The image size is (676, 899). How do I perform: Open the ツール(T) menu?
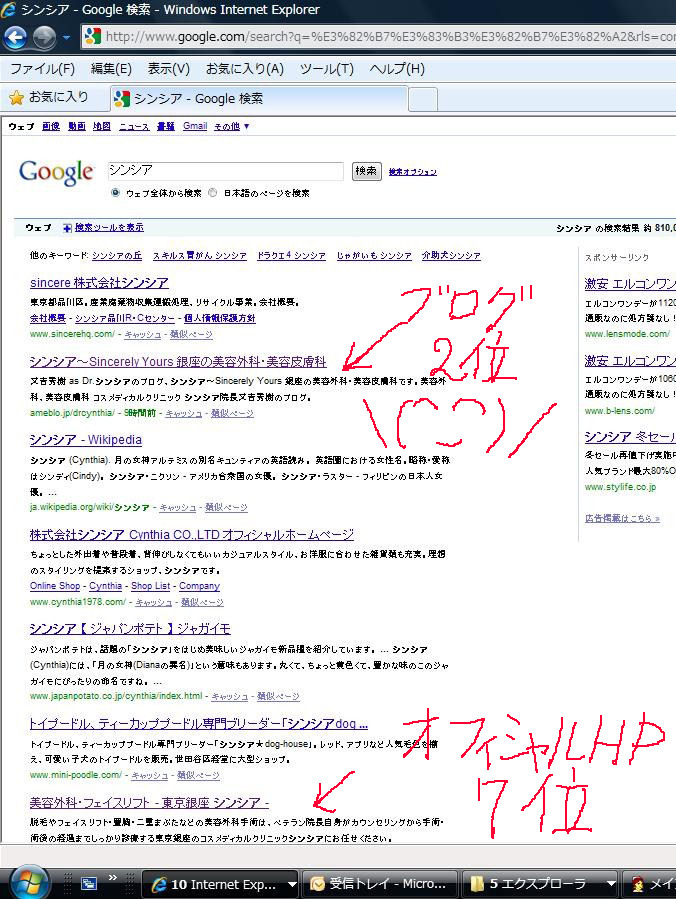pyautogui.click(x=327, y=69)
